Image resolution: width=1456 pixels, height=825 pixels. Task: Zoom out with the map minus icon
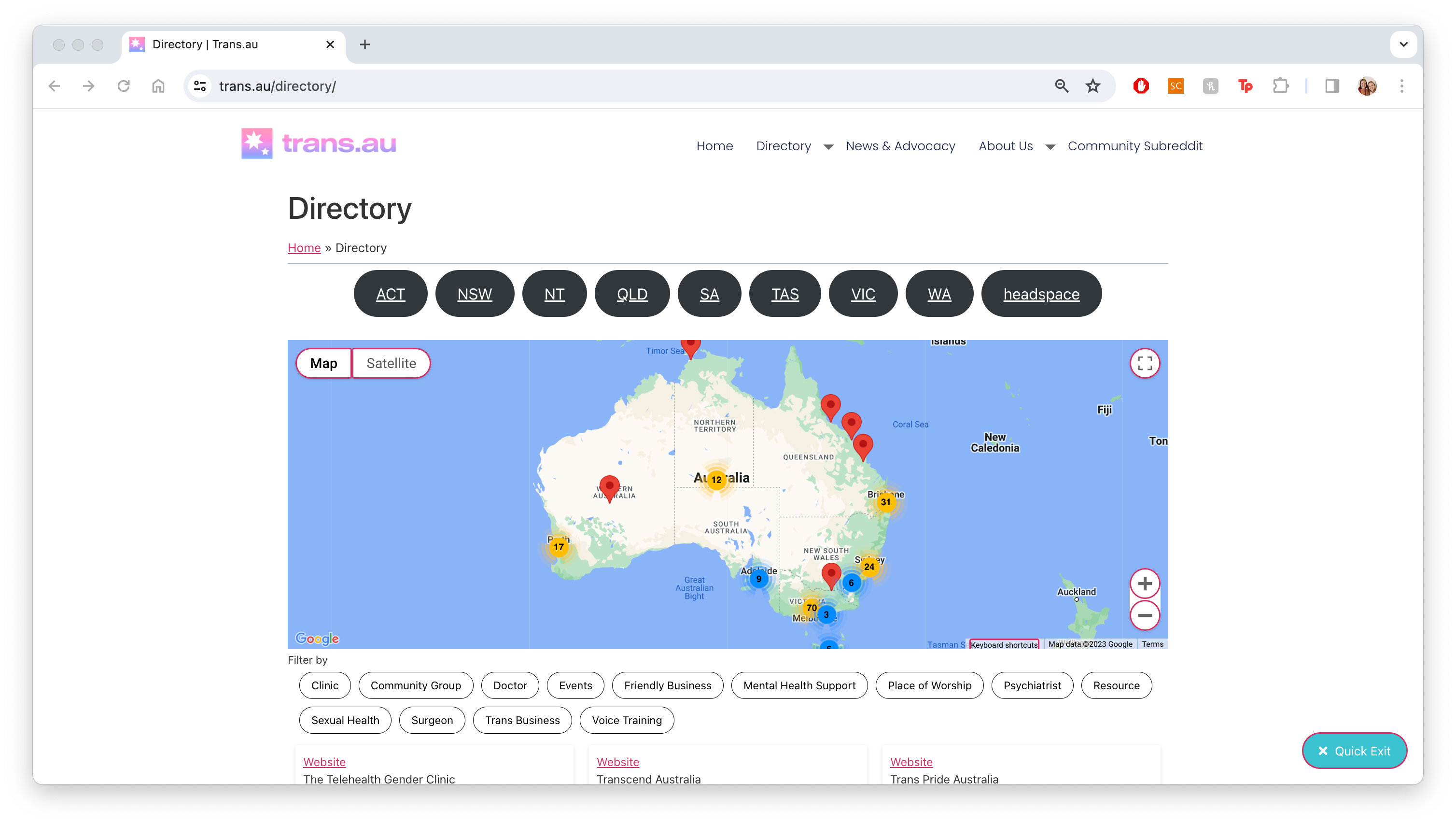coord(1145,615)
